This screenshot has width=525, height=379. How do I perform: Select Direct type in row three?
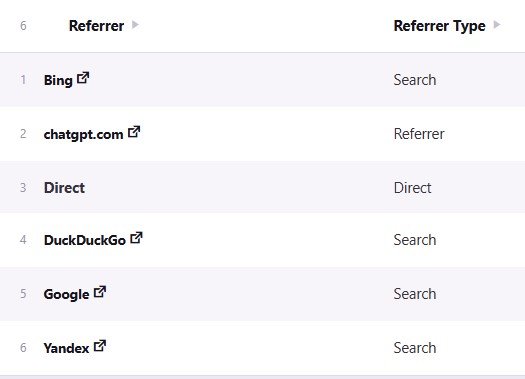pos(412,188)
